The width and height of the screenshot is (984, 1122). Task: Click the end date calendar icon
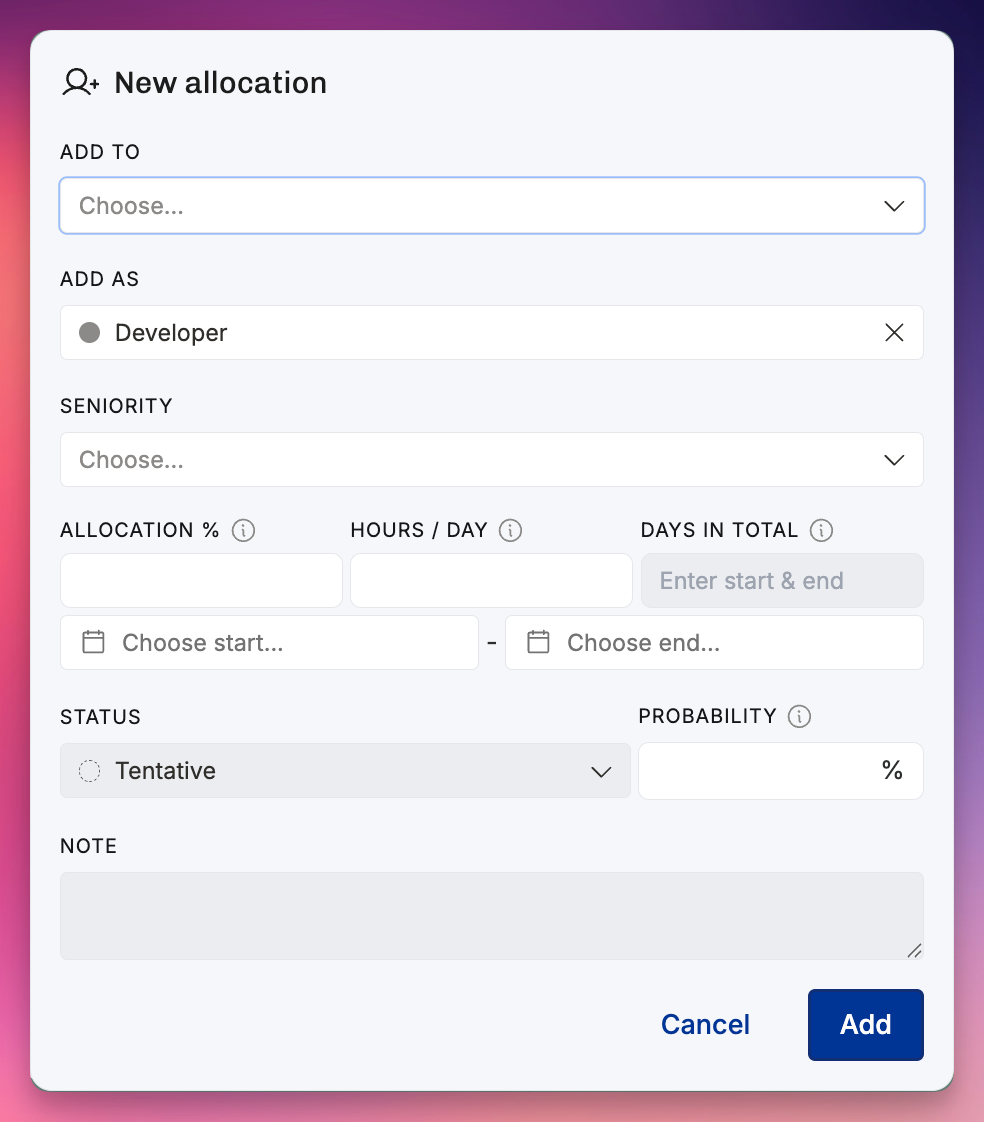click(538, 642)
